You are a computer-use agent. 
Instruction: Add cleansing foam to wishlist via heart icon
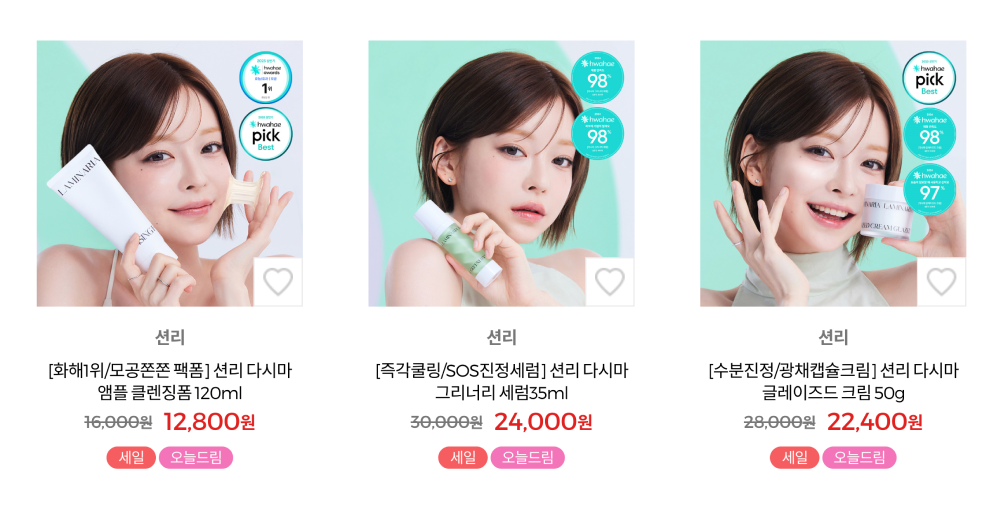pos(278,282)
